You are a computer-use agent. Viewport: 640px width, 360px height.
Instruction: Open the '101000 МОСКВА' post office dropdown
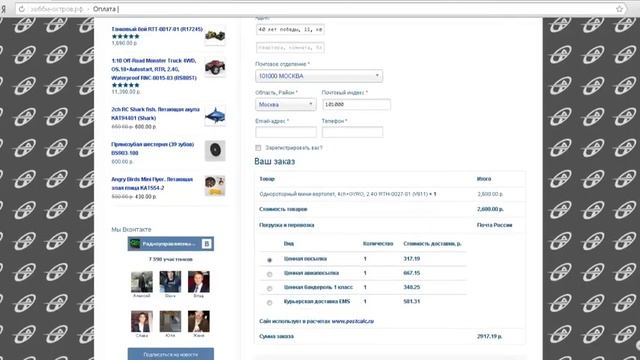point(319,76)
